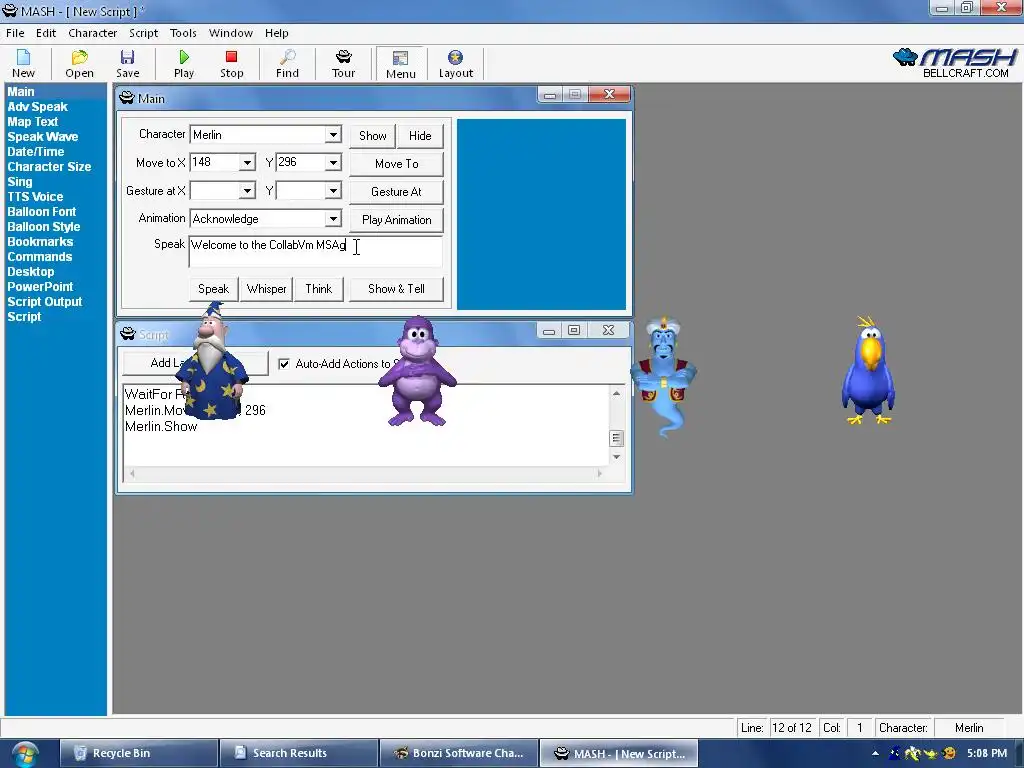
Task: Click the Play Animation button
Action: pos(396,220)
